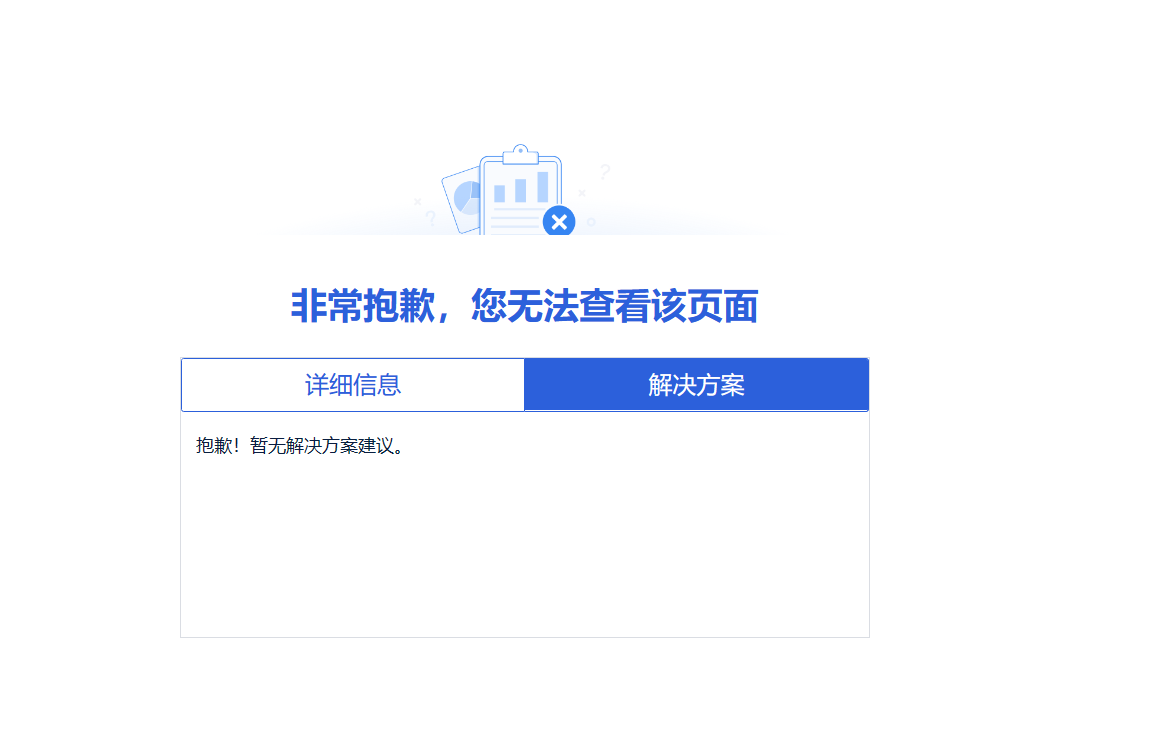Click the 抱歉！暂无解决方案建议。 message text
1165x733 pixels.
tap(300, 446)
